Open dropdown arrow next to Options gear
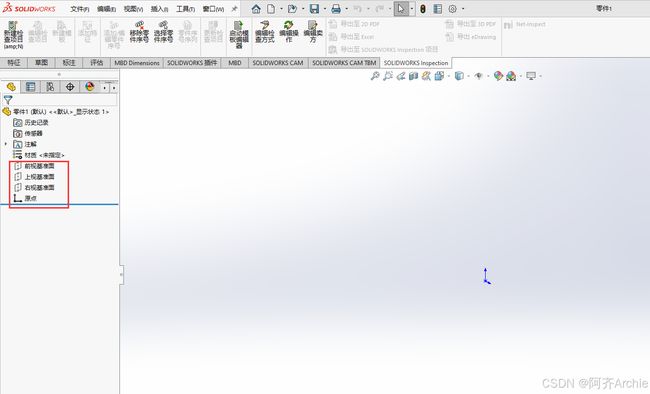 (x=463, y=9)
